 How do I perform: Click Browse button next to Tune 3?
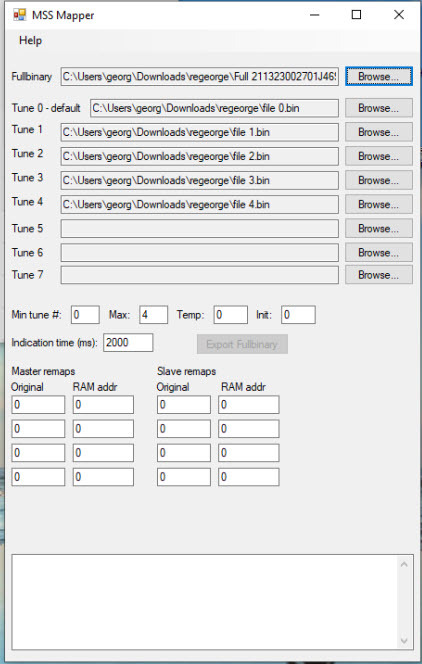pos(379,180)
